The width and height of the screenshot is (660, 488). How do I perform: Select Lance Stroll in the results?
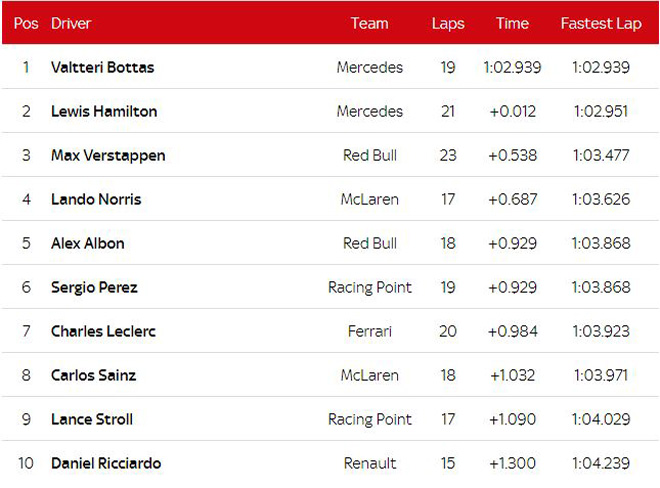(92, 419)
